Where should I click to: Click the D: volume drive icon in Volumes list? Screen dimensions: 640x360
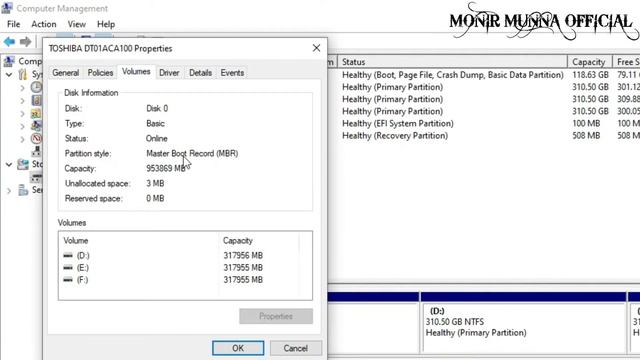tap(68, 256)
